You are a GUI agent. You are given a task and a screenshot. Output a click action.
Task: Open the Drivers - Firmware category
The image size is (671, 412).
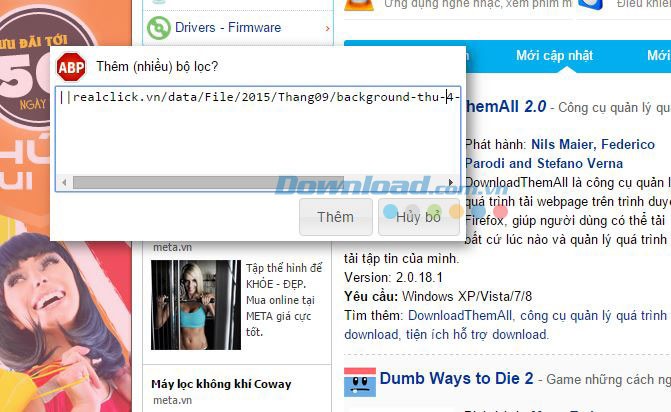[x=228, y=28]
